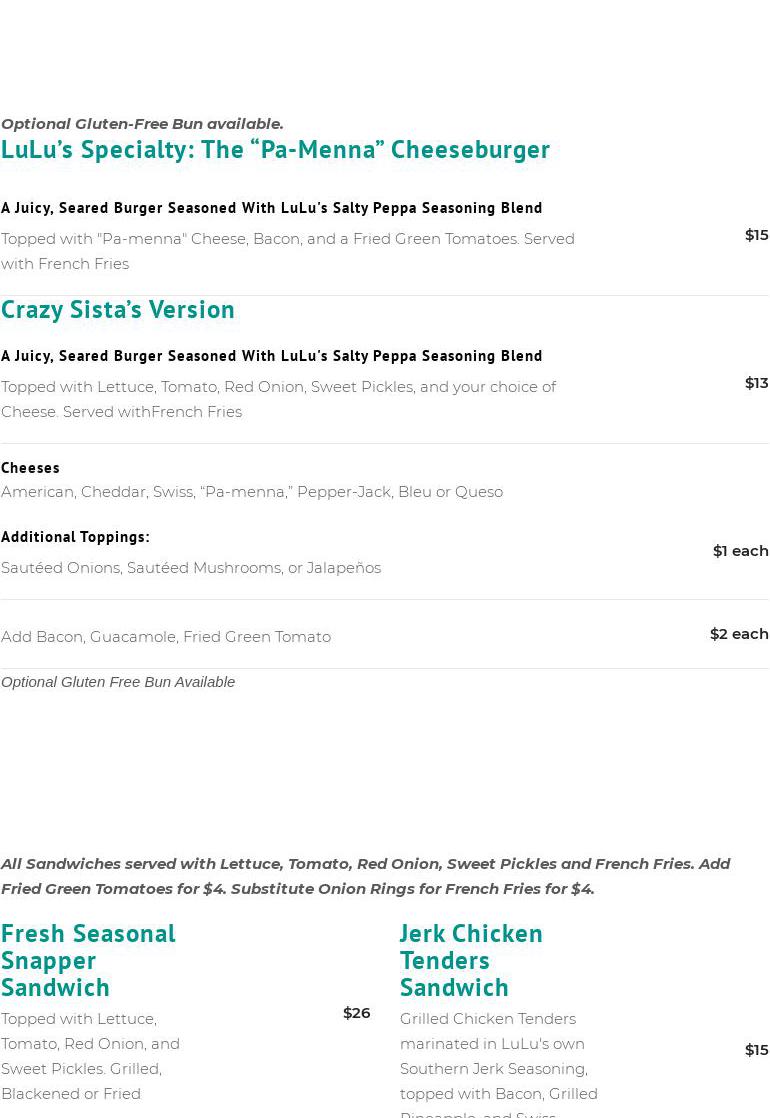Screen dimensions: 770x1118
Task: Click the All Sandwiches served with note
Action: [x=365, y=876]
